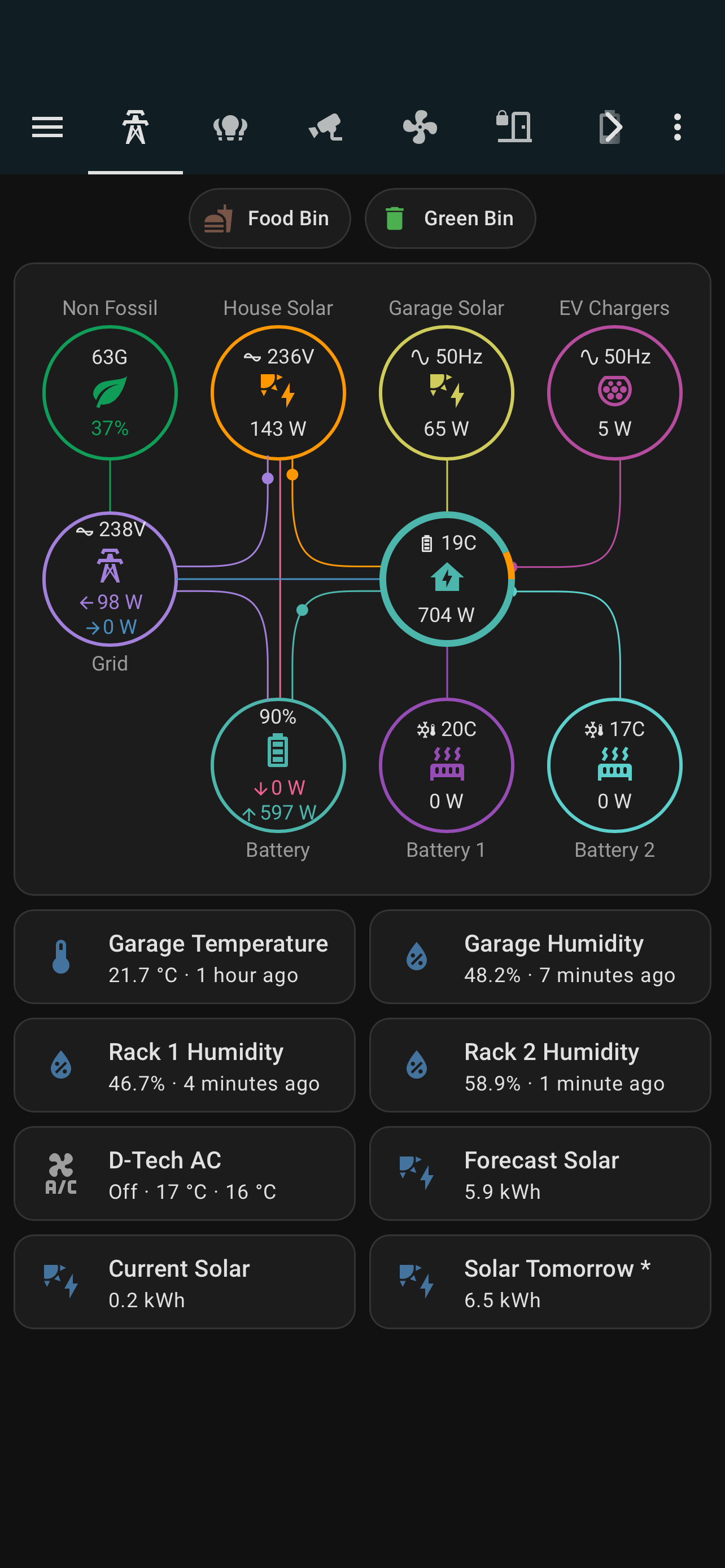Open the Non Fossil leaf circle

click(110, 393)
